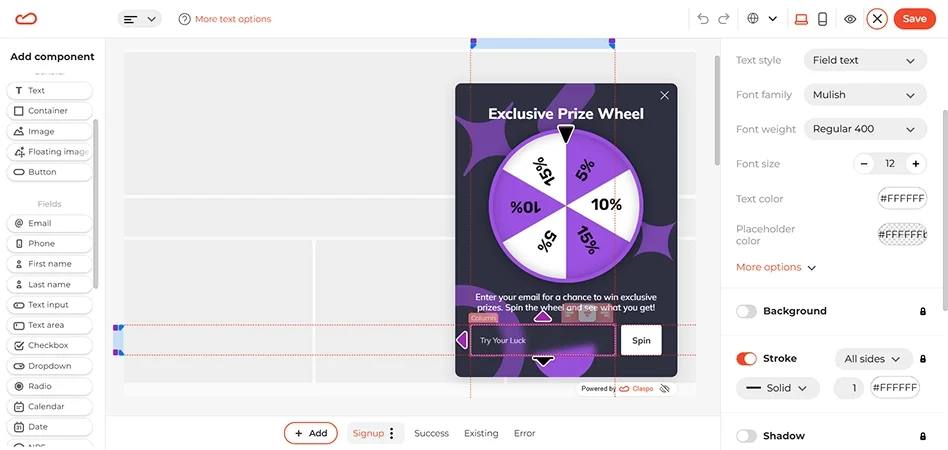
Task: Click the undo arrow icon
Action: coord(703,19)
